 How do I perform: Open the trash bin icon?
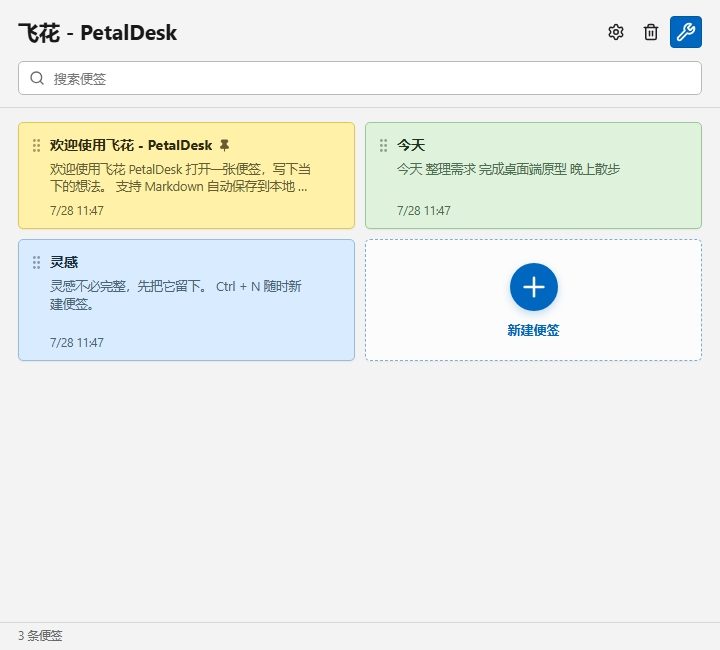pos(651,32)
